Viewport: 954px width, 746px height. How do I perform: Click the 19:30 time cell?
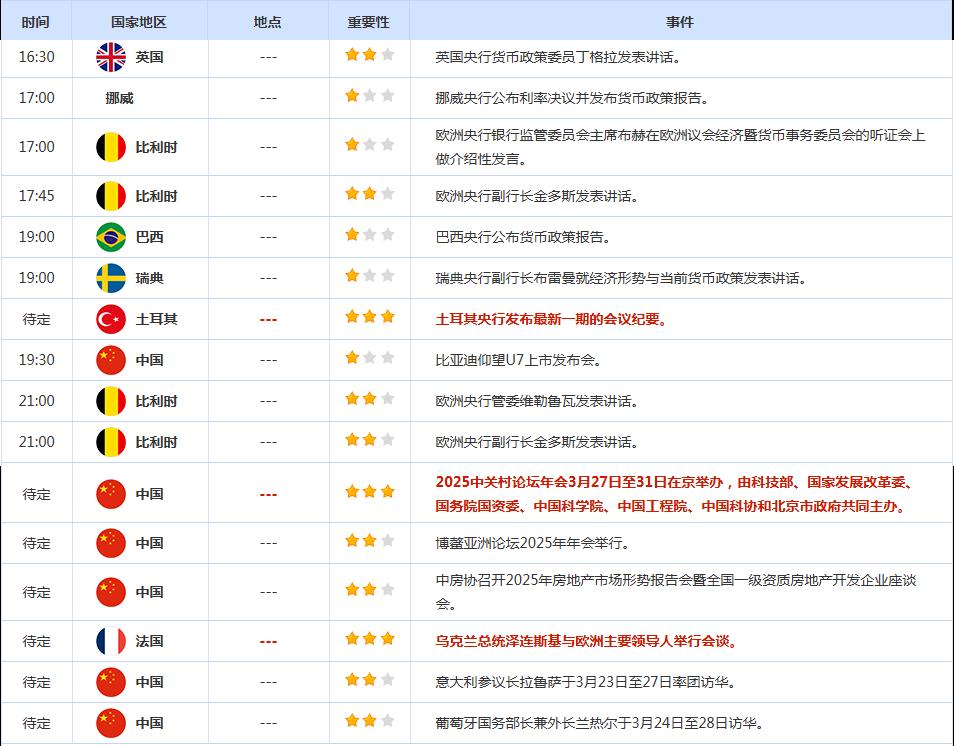pyautogui.click(x=37, y=360)
